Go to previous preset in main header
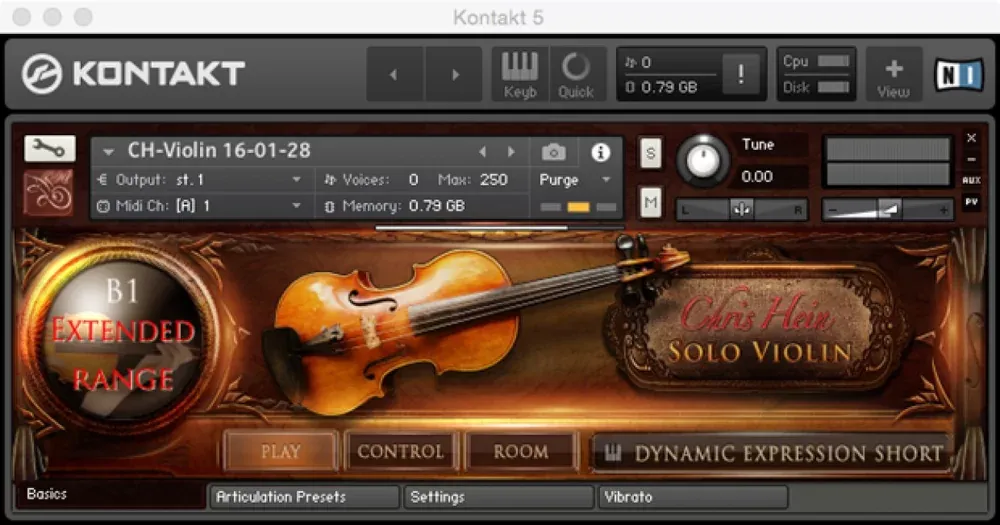1000x525 pixels. pos(395,74)
